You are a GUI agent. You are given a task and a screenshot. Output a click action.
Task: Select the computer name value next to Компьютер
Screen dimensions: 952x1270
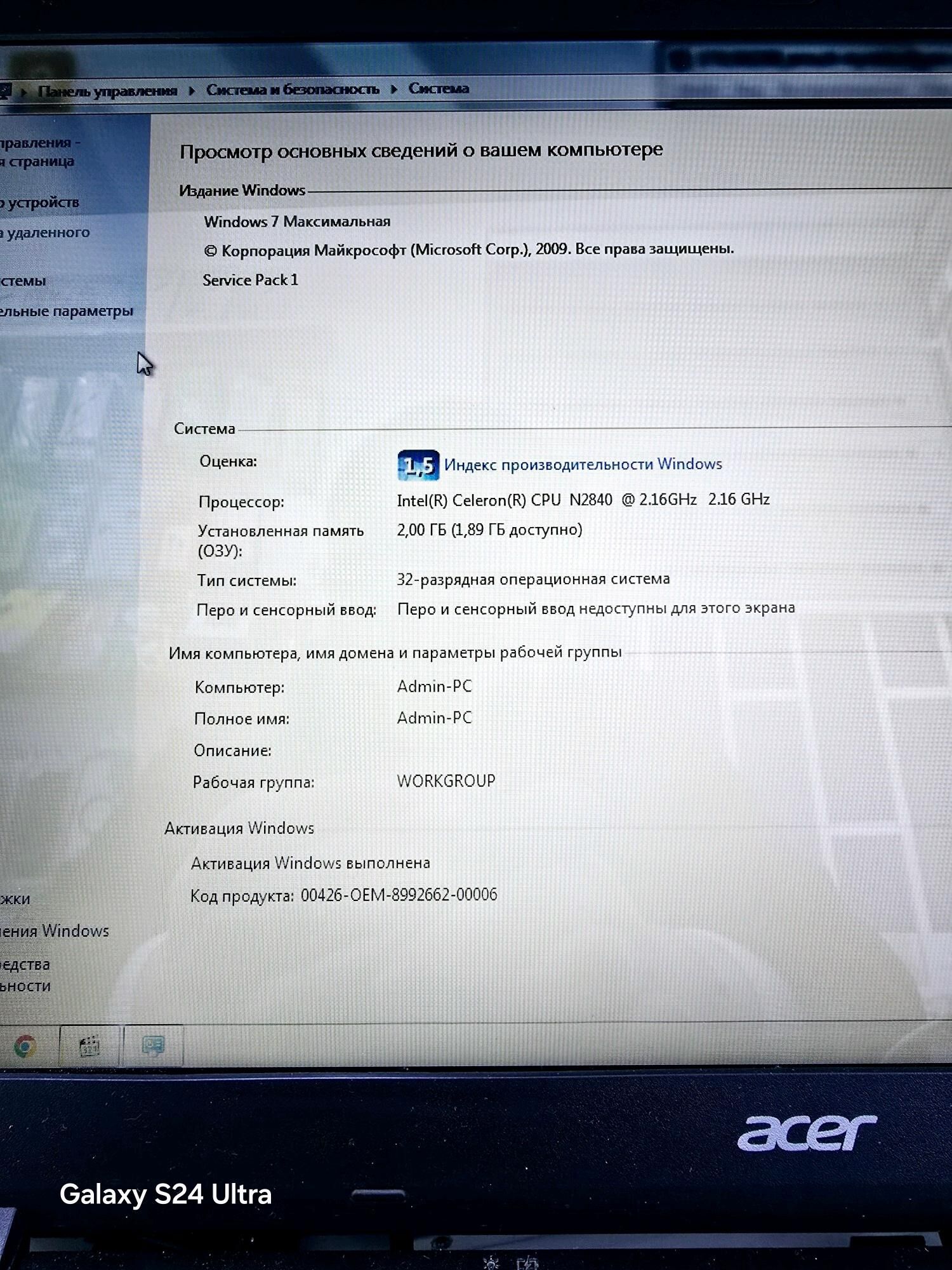pos(435,686)
